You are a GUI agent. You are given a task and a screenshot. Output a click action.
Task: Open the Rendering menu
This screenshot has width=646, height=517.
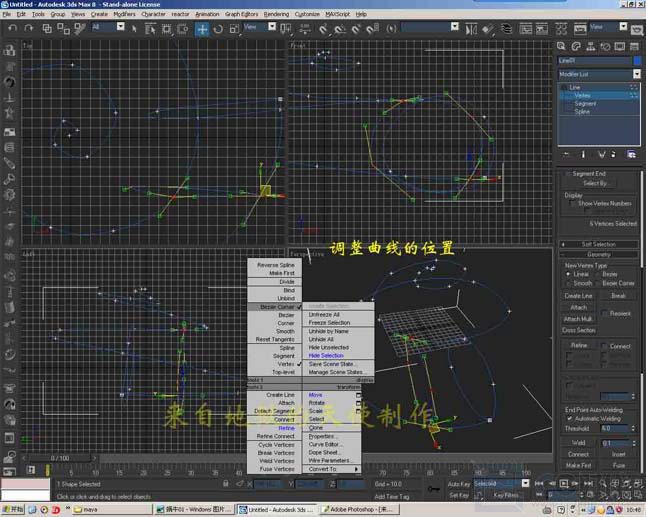pos(276,14)
